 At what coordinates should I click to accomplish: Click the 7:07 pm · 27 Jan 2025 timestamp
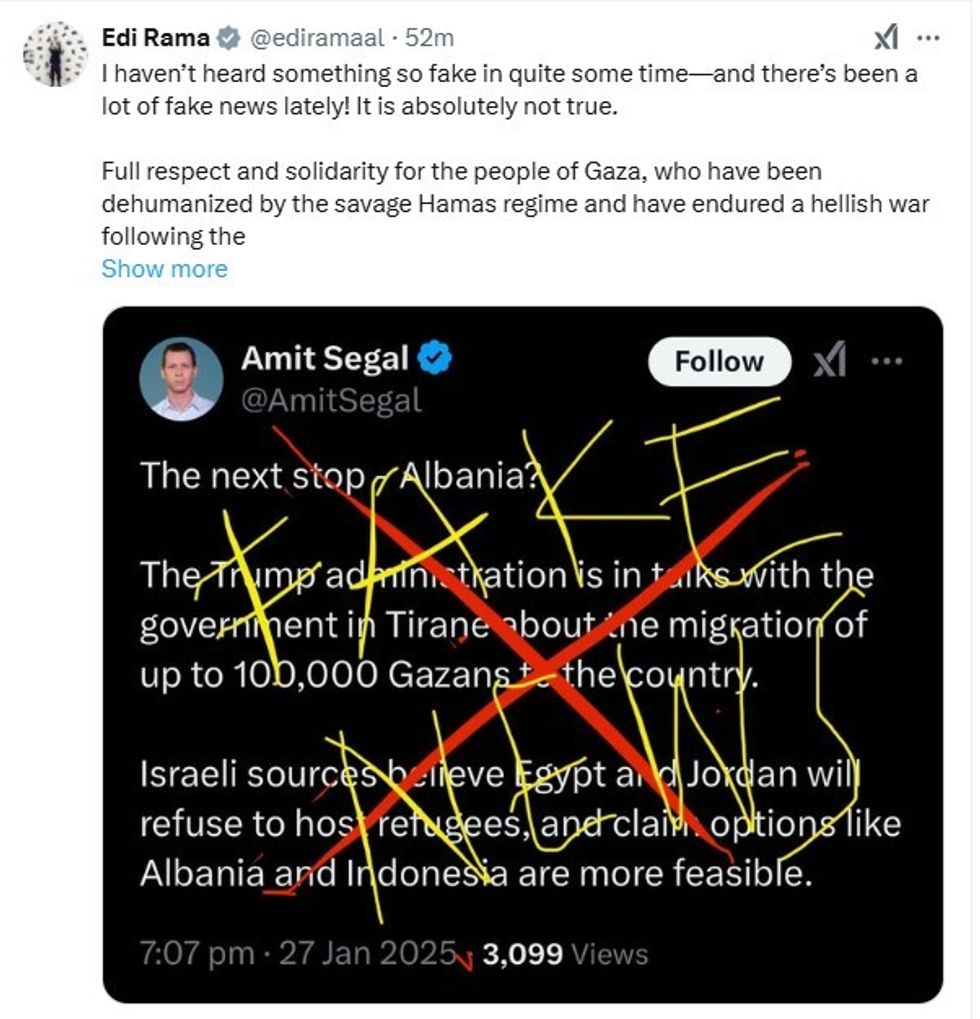coord(298,953)
